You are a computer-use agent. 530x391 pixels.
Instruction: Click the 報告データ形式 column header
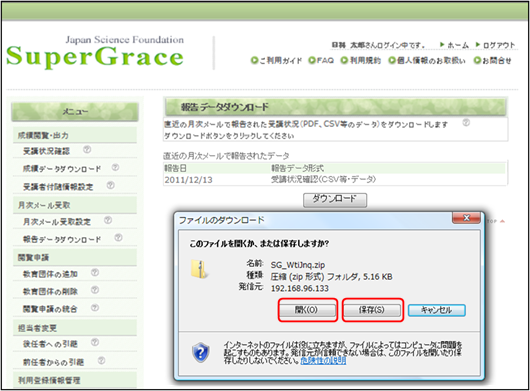point(297,168)
